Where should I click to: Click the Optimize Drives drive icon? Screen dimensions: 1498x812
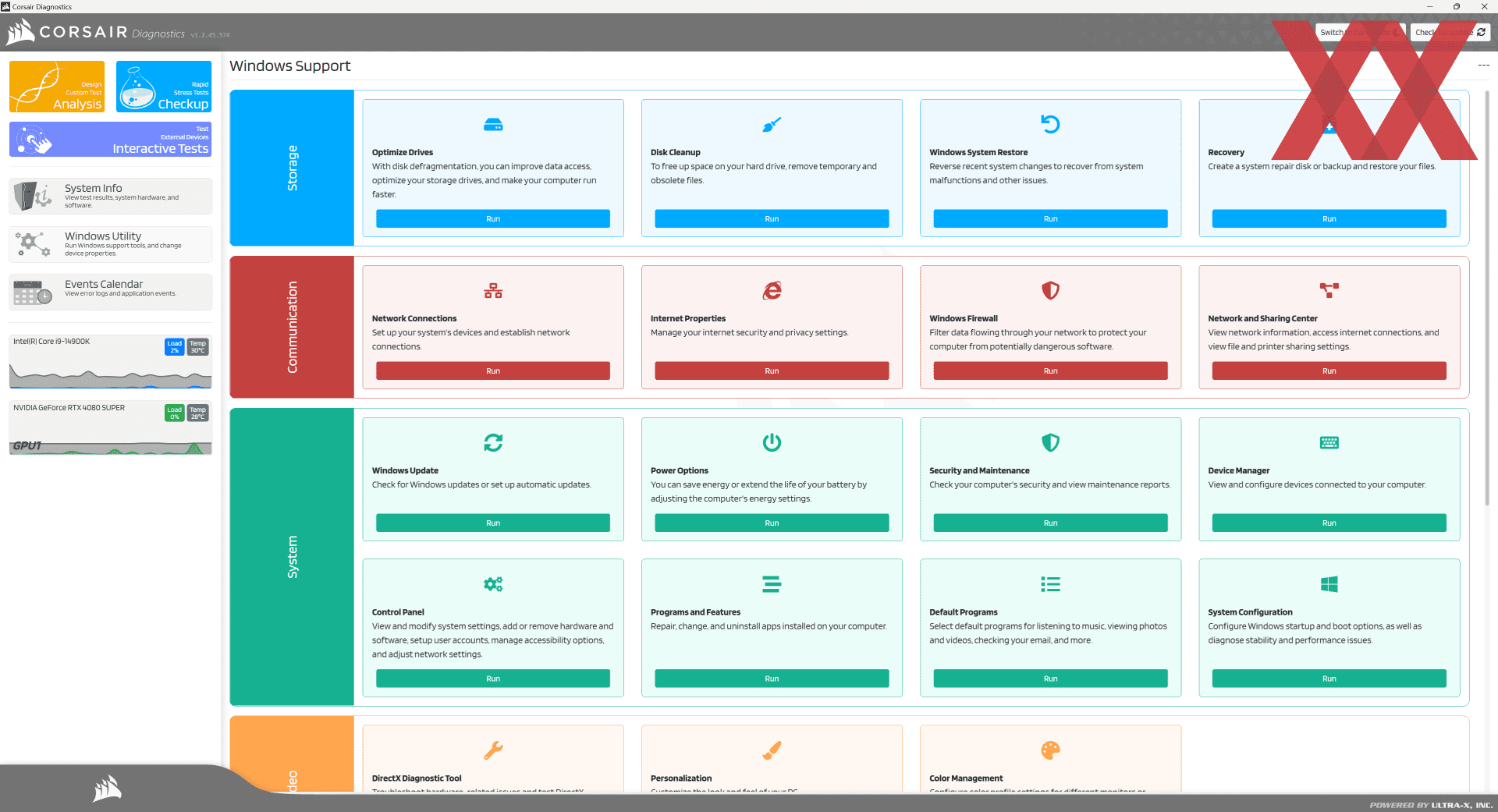[493, 125]
